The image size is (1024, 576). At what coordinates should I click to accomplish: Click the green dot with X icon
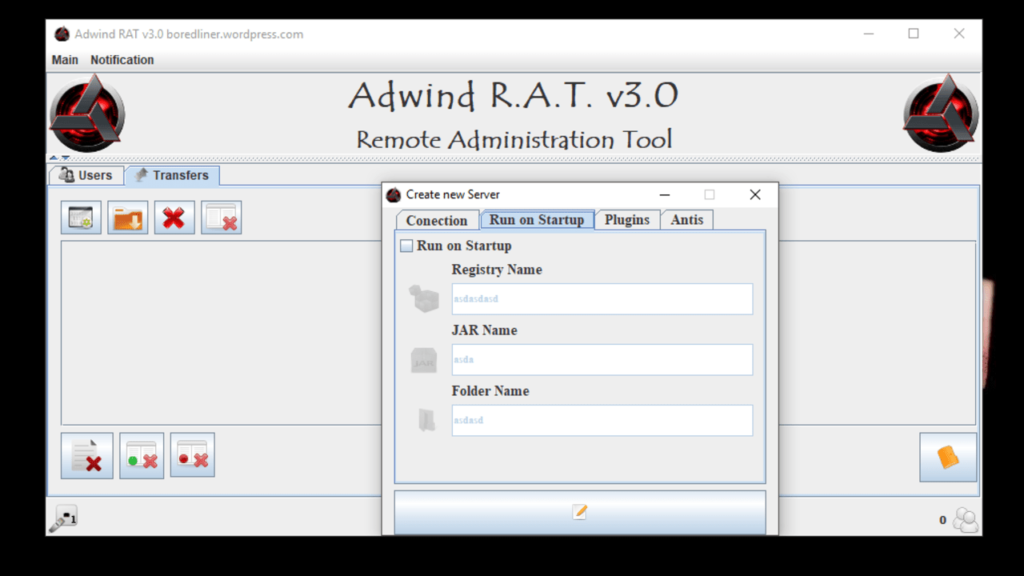(142, 455)
